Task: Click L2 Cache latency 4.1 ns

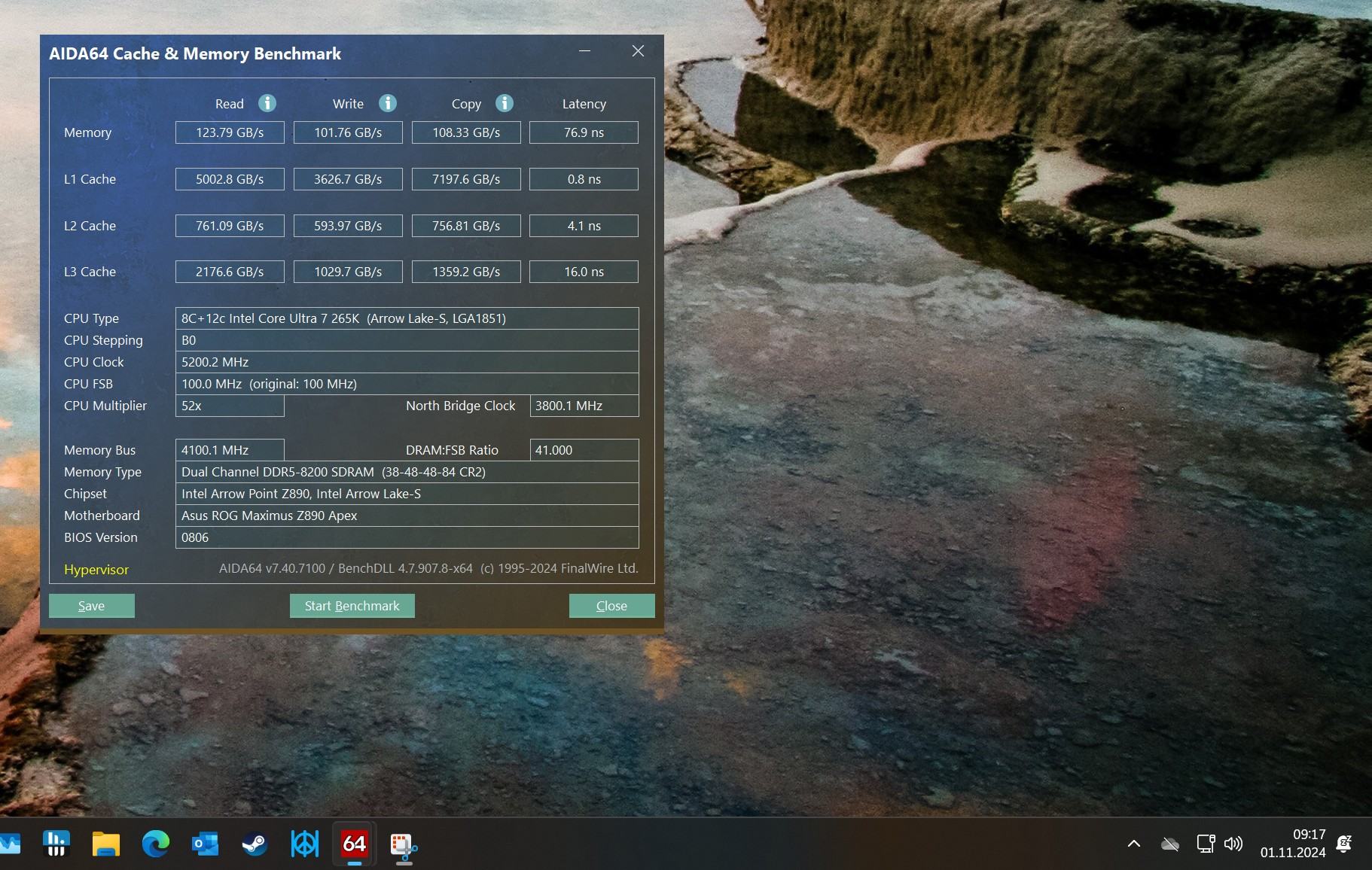Action: 584,226
